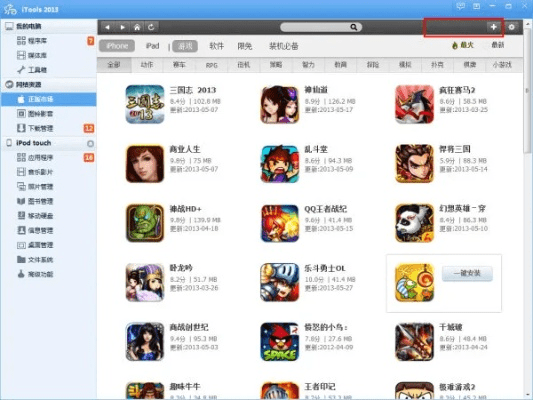The height and width of the screenshot is (400, 533).
Task: Open the 商业人生 game icon
Action: coord(145,164)
